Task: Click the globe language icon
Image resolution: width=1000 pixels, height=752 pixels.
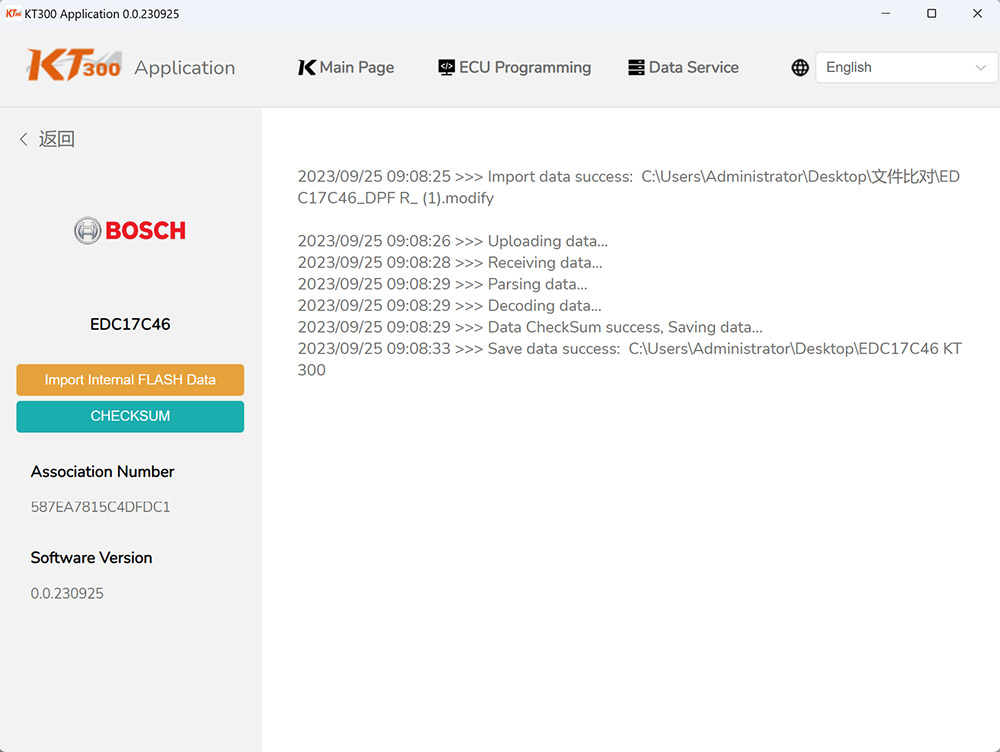Action: point(800,67)
